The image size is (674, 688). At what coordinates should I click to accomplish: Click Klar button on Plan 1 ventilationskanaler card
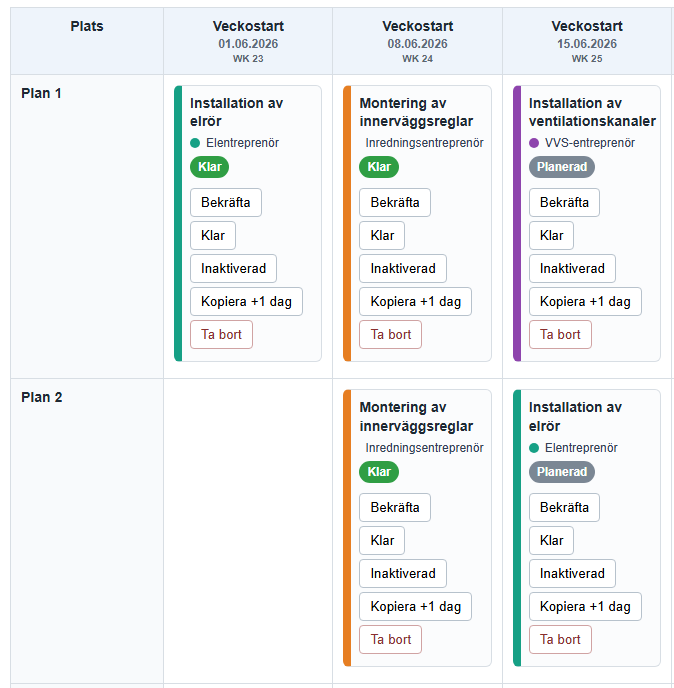point(551,236)
